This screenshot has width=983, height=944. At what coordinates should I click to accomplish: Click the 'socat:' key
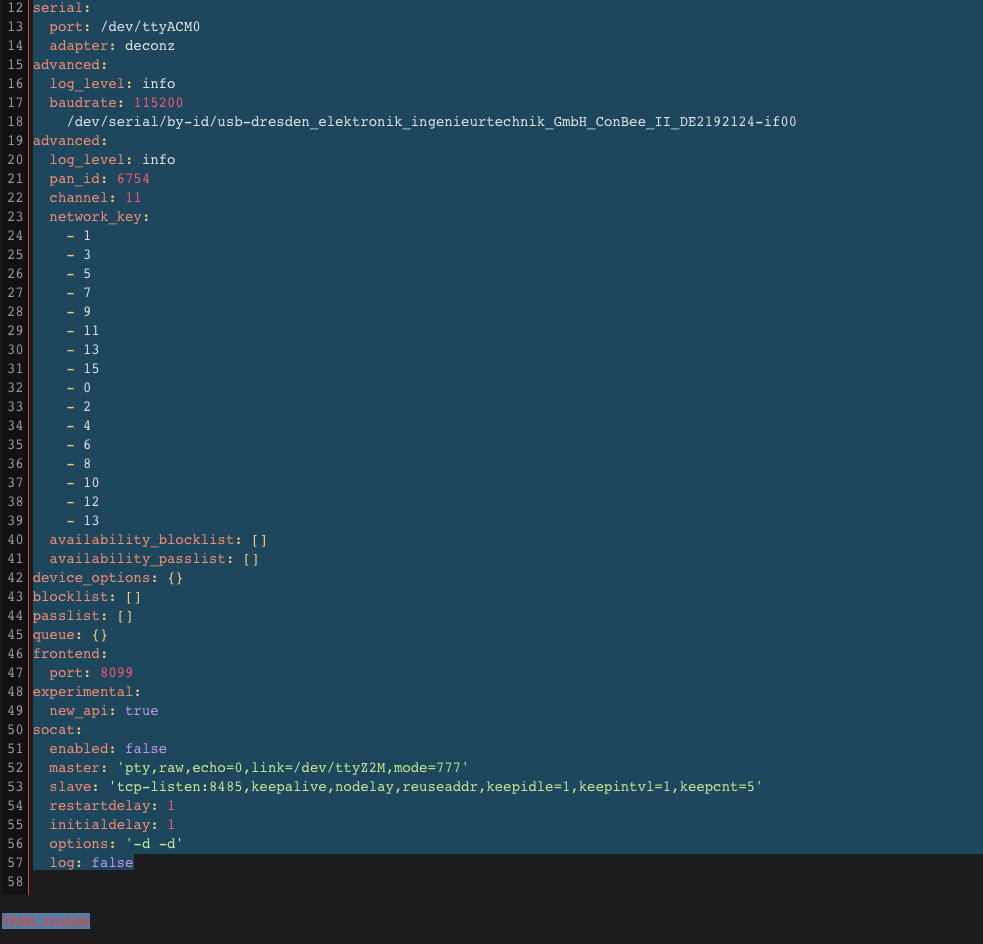[58, 730]
